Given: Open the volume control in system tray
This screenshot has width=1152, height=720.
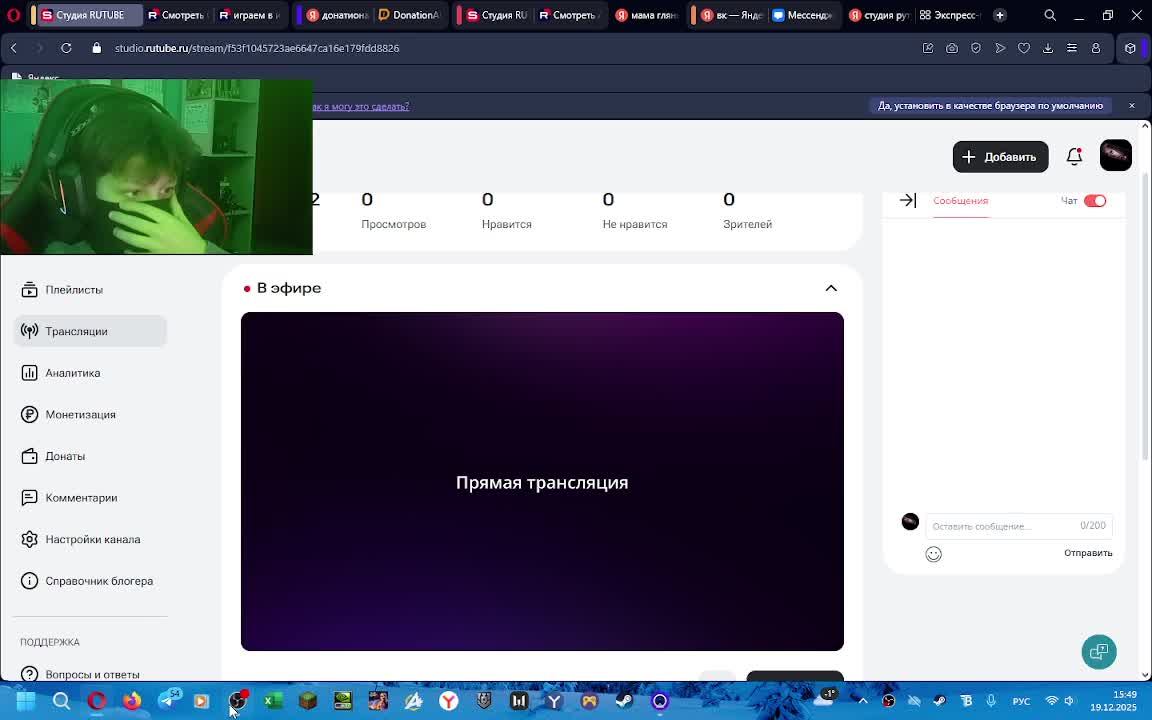Looking at the screenshot, I should click(1069, 701).
